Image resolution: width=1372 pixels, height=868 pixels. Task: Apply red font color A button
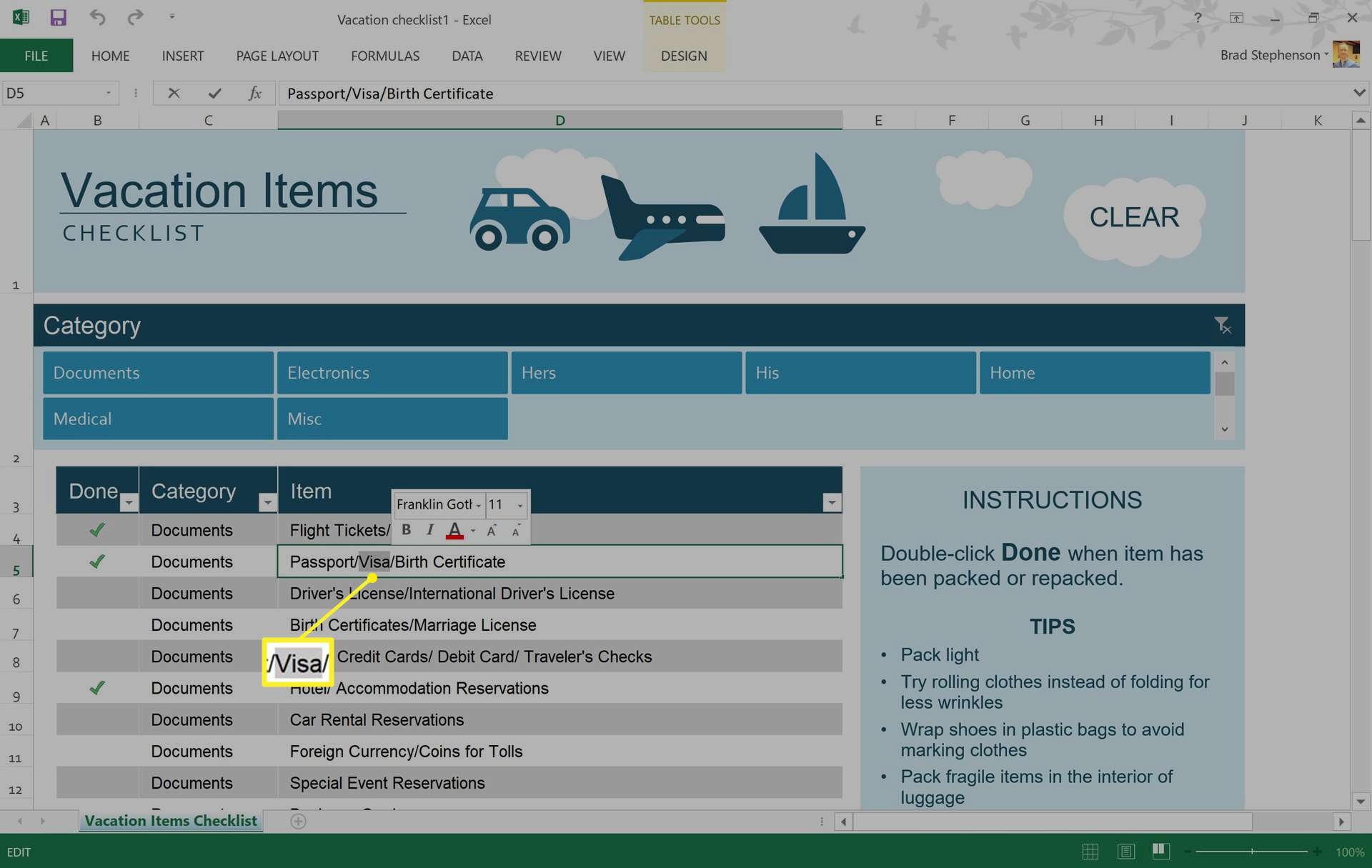[454, 530]
